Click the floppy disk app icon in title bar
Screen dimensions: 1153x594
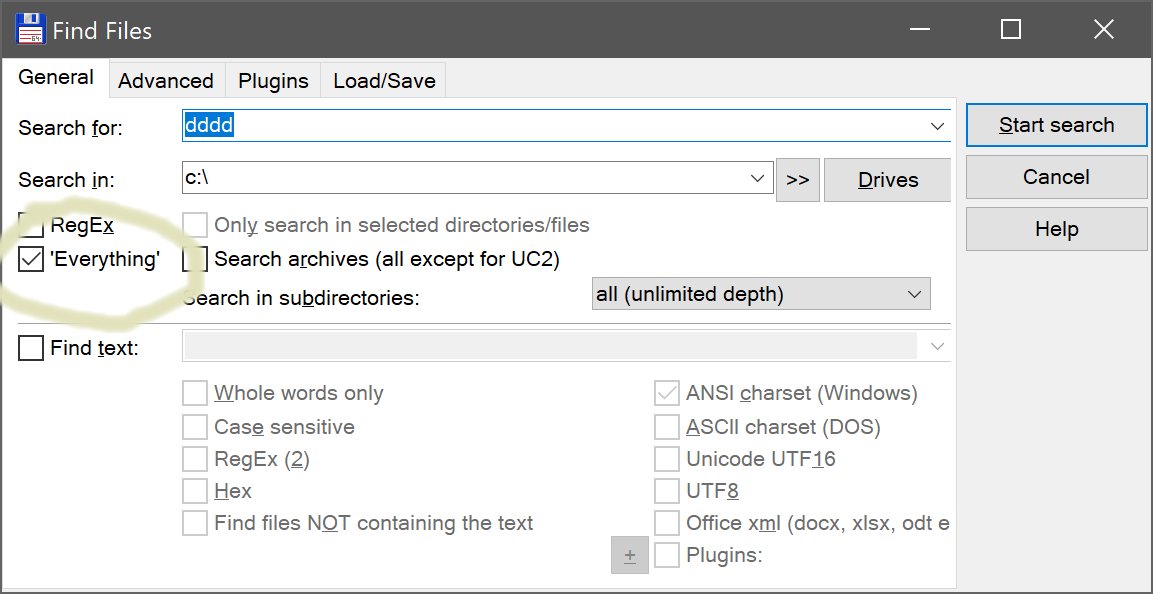[29, 30]
